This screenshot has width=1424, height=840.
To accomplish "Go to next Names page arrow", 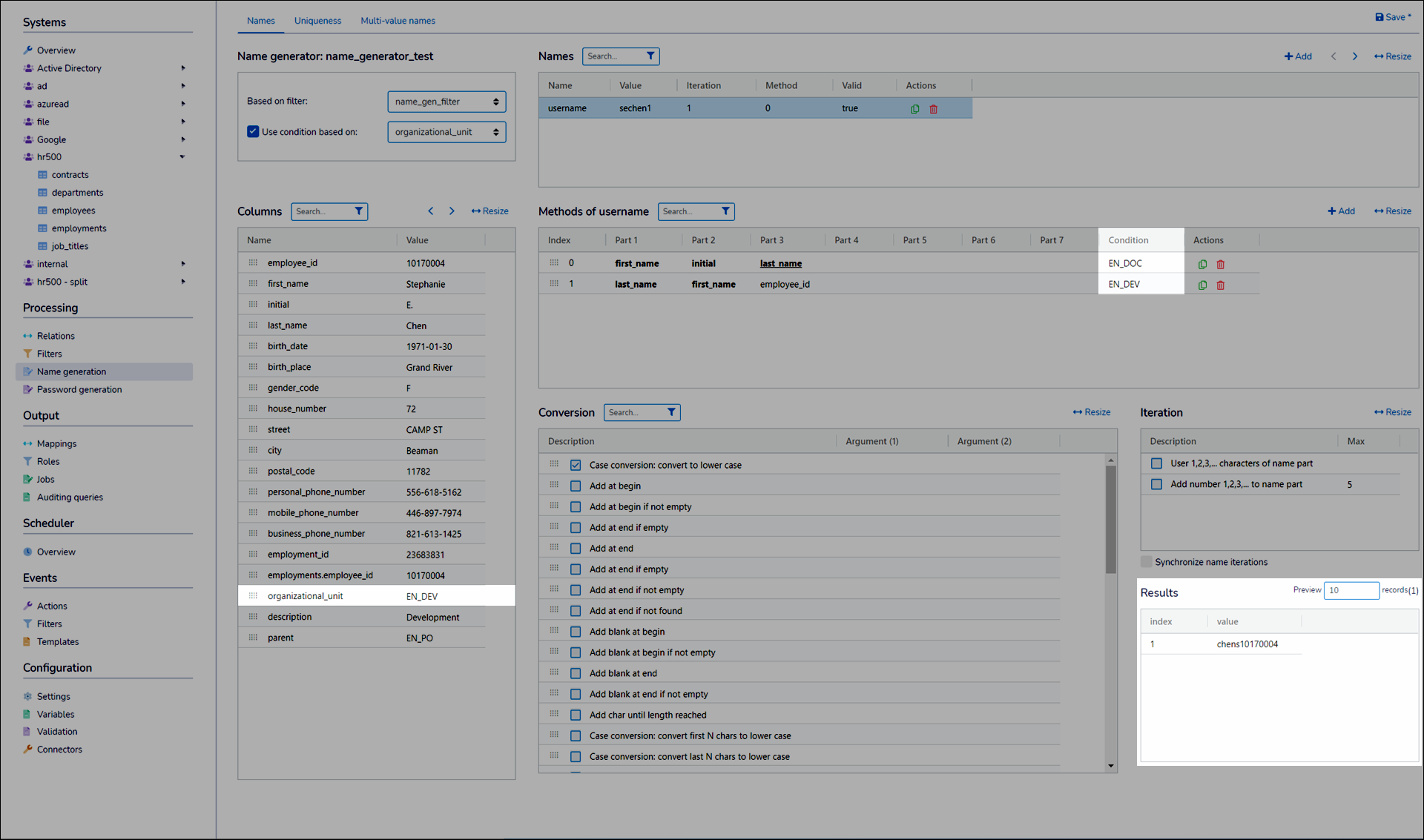I will 1354,56.
